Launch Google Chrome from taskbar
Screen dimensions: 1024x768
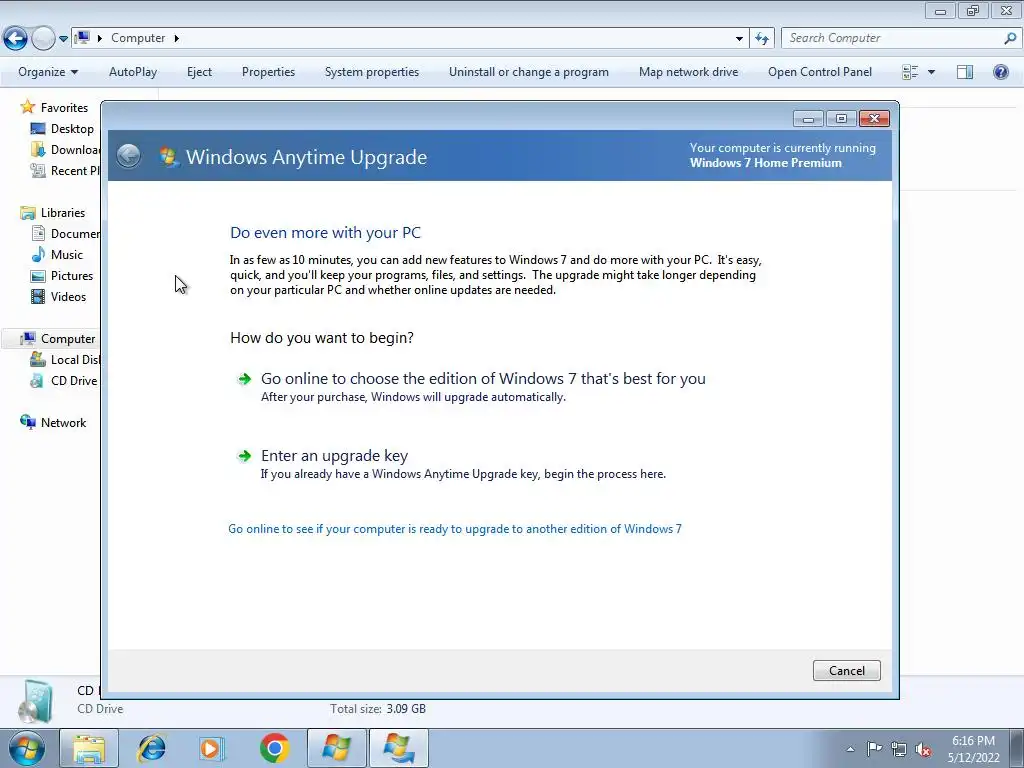[274, 748]
